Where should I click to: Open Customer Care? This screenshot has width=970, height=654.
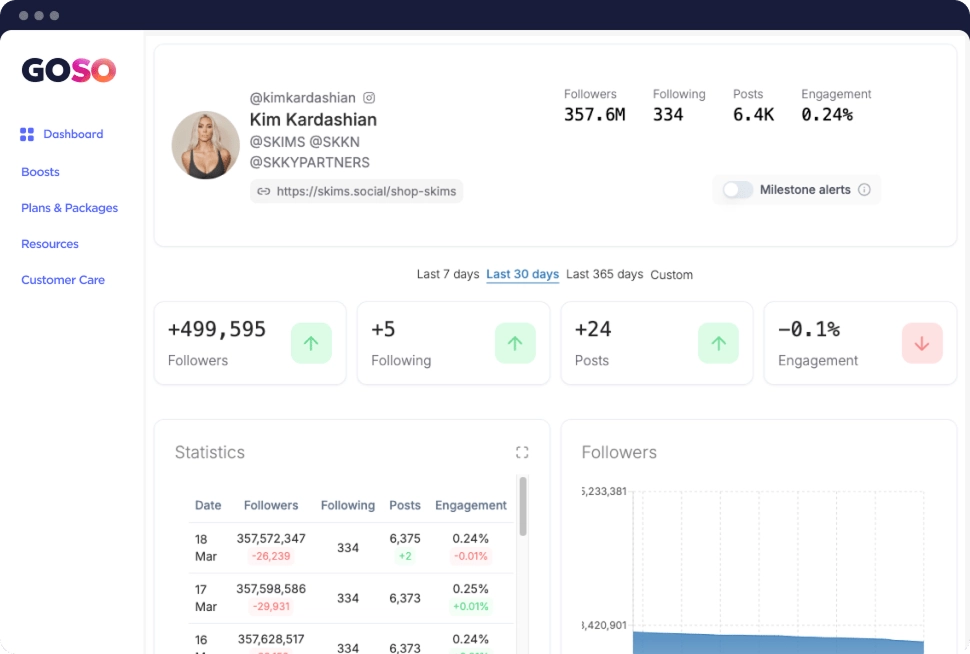pyautogui.click(x=62, y=280)
